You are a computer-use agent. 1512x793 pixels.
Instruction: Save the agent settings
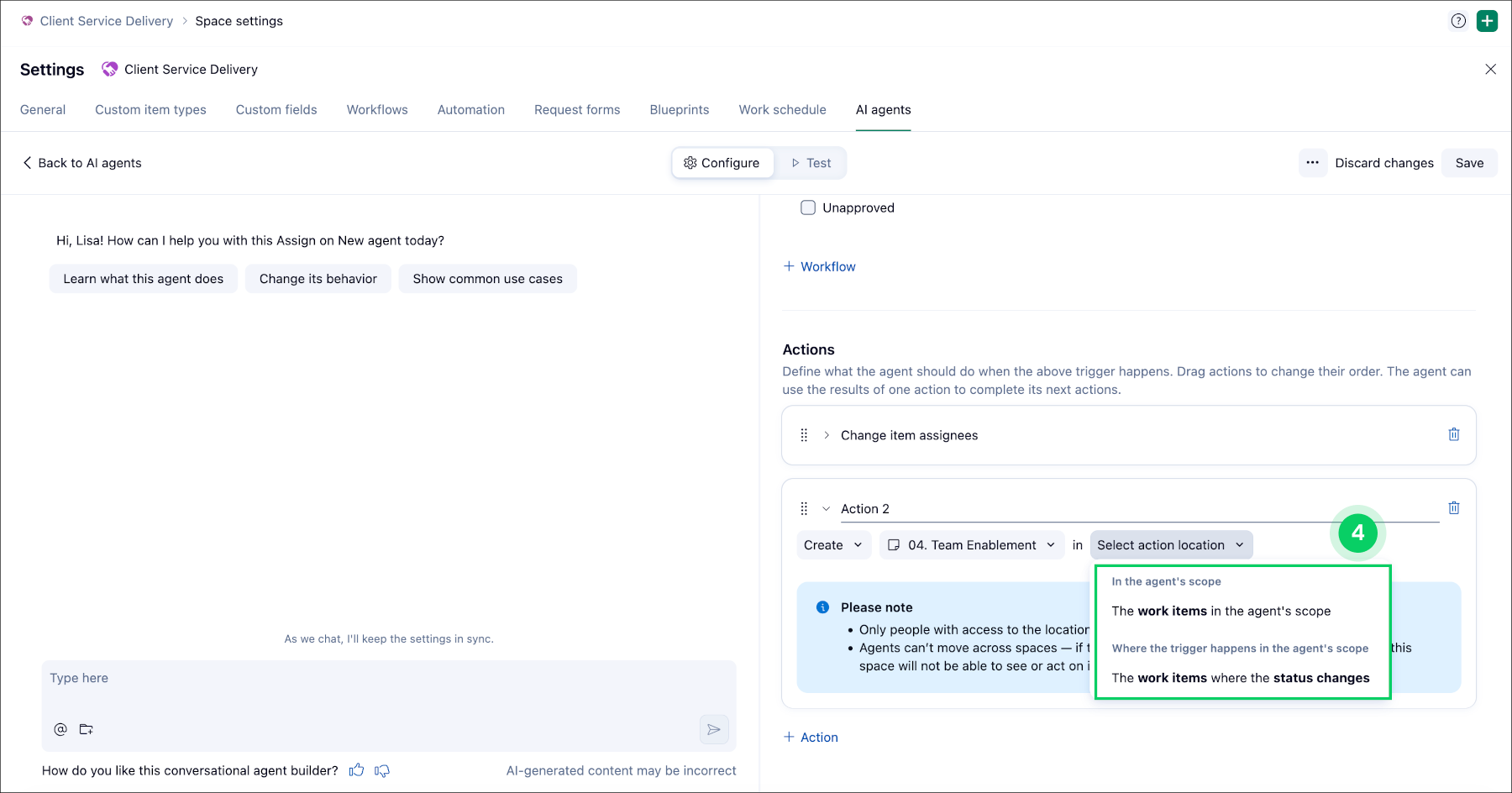point(1469,163)
